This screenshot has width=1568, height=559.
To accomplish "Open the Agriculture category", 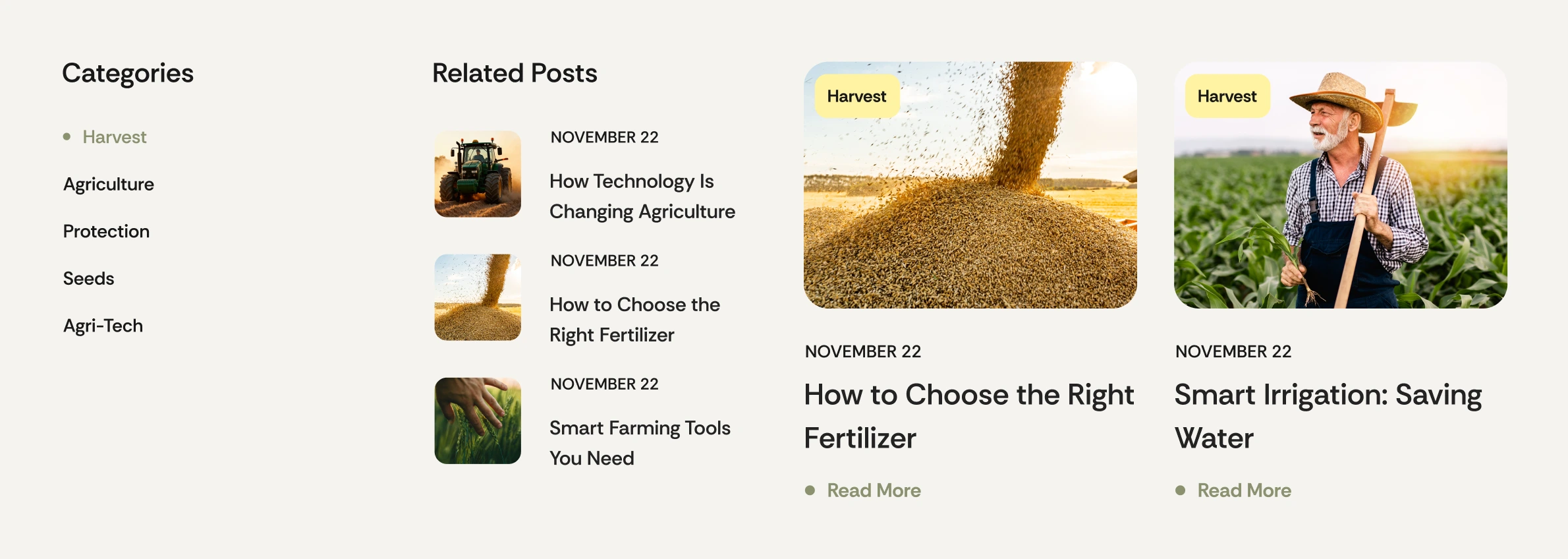I will (x=109, y=185).
